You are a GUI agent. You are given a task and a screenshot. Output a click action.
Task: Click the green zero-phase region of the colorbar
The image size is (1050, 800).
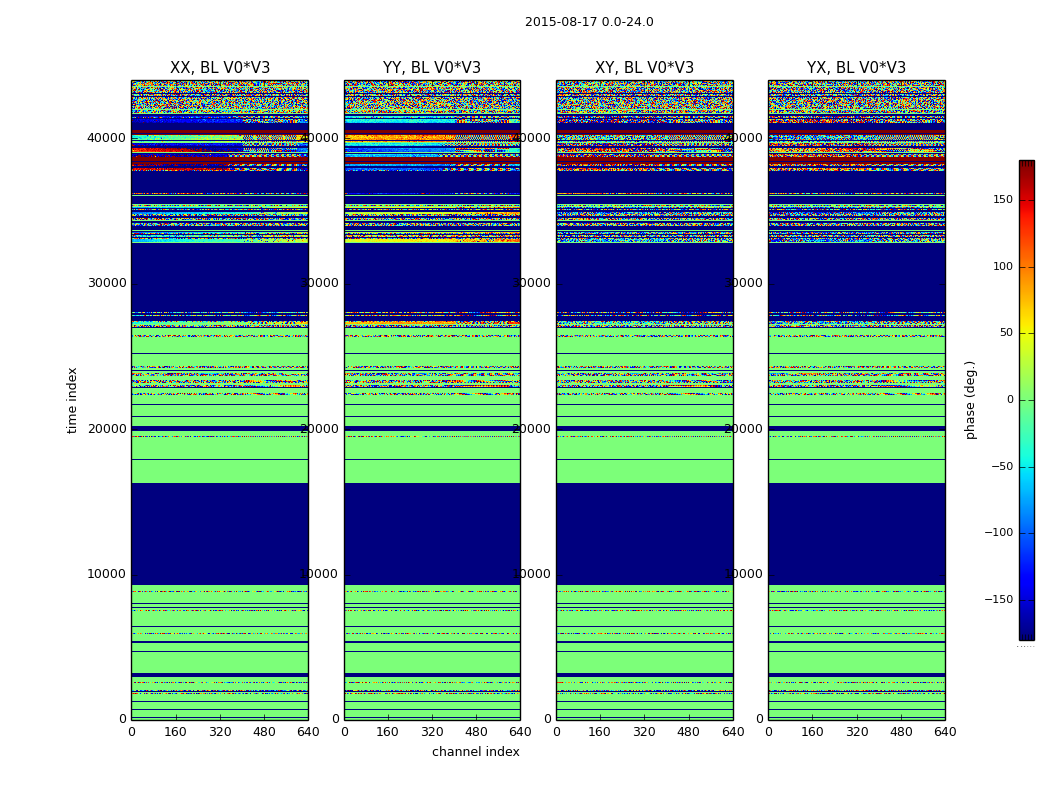1026,400
